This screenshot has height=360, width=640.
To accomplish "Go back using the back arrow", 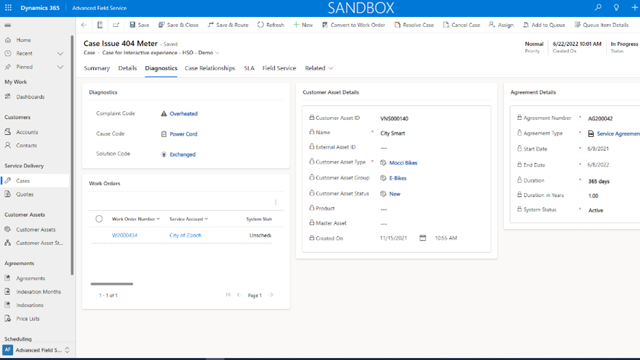I will pos(84,25).
